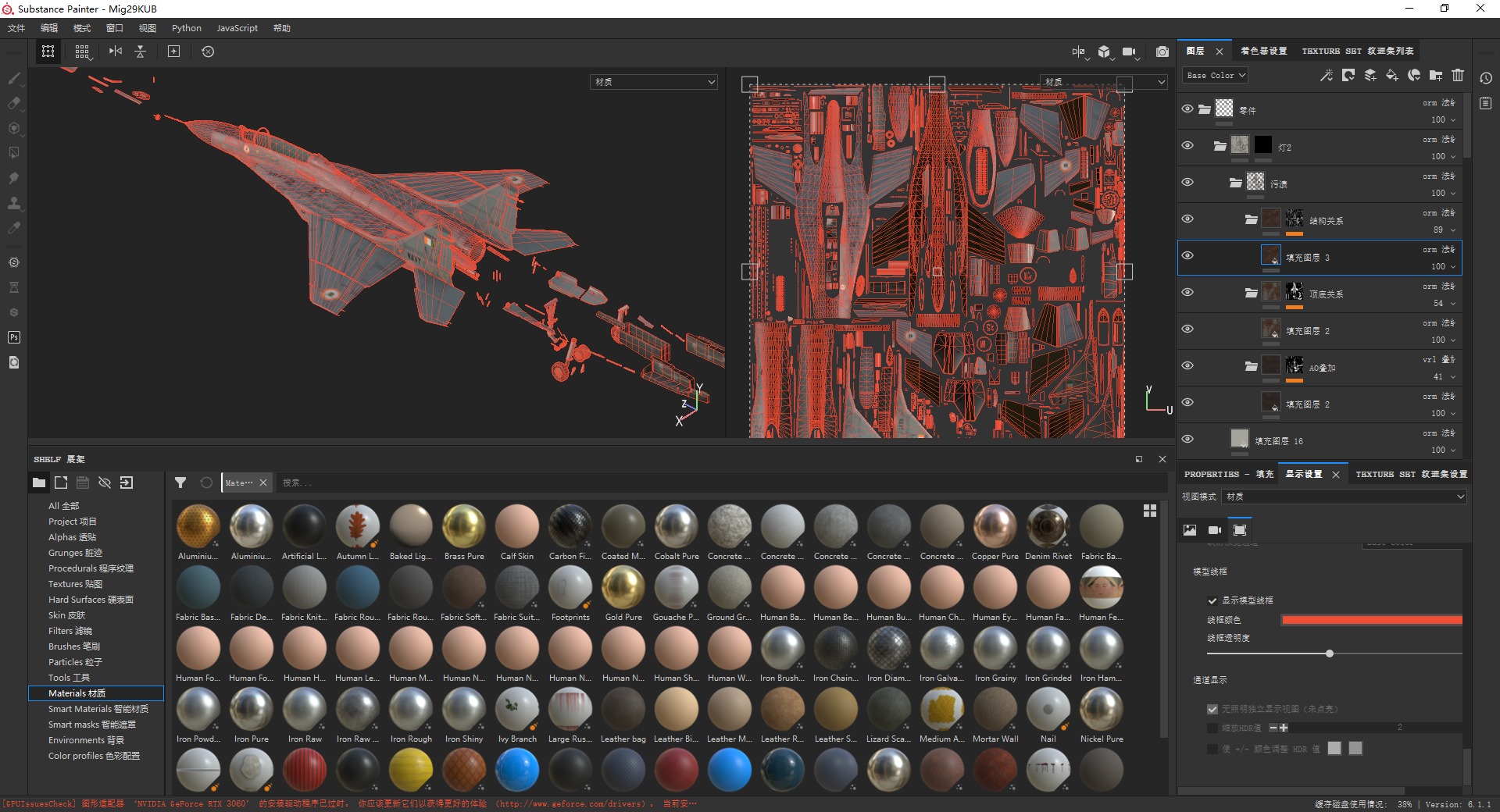Viewport: 1500px width, 812px height.
Task: Hide the 填充图层 3 layer
Action: pyautogui.click(x=1187, y=256)
